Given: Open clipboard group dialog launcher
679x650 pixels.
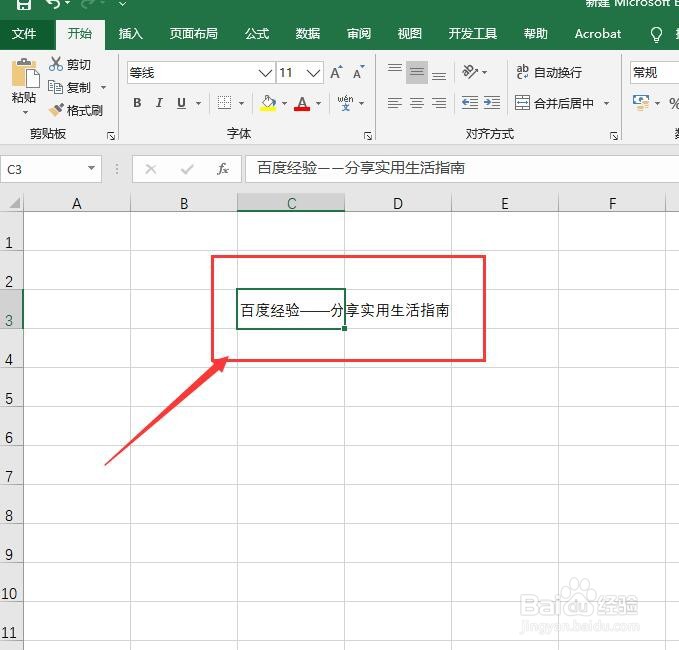Looking at the screenshot, I should (111, 136).
